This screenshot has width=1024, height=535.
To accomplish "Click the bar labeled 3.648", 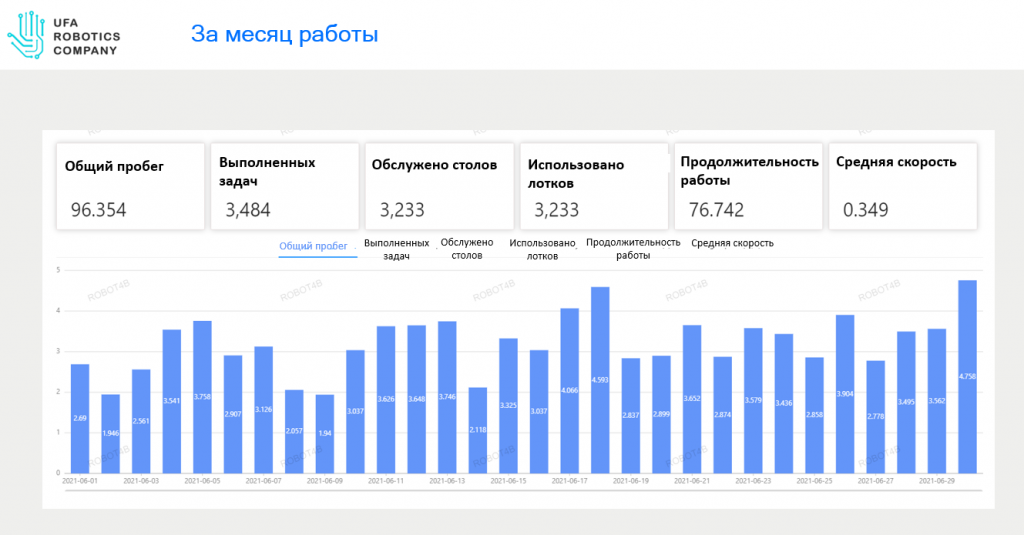I will pyautogui.click(x=417, y=399).
